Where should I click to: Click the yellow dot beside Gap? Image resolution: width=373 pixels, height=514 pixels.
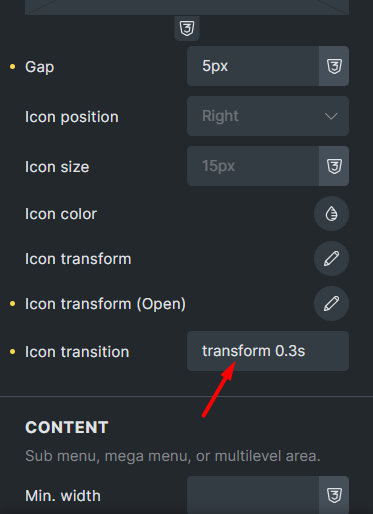coord(13,67)
